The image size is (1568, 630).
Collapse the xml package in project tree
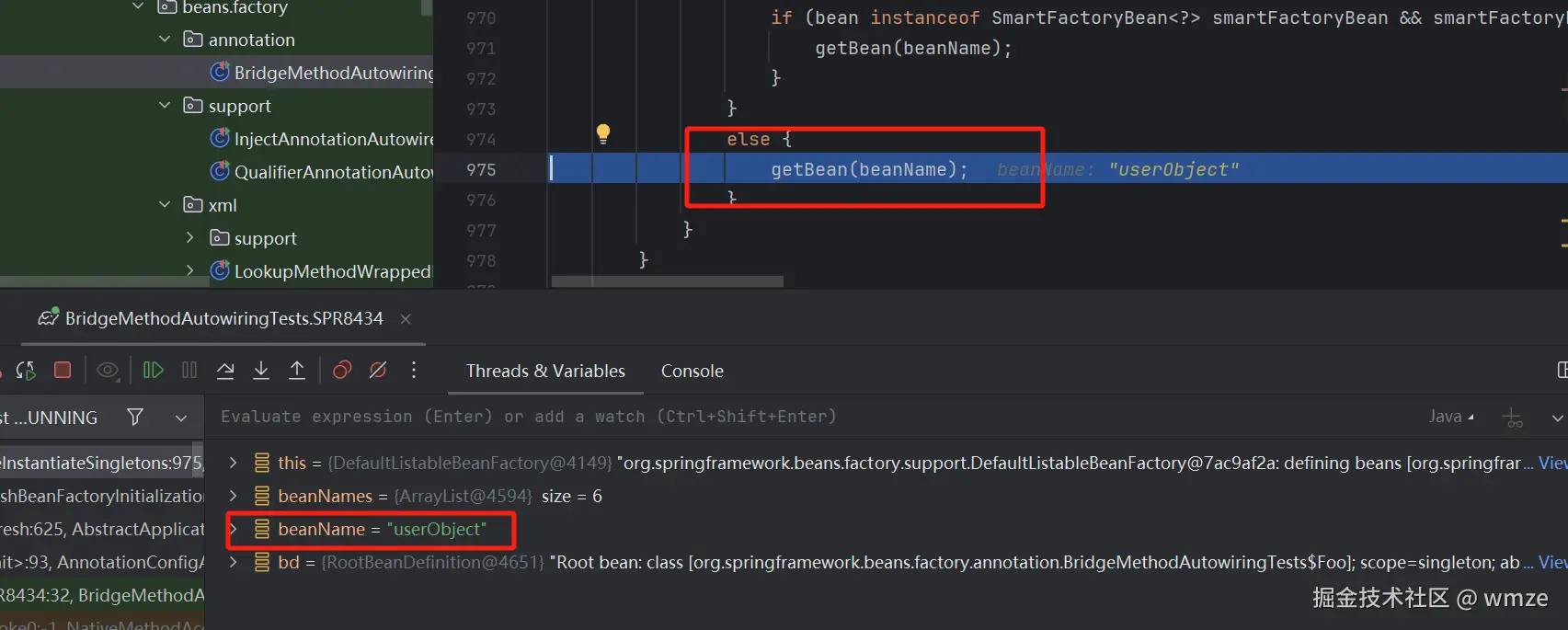tap(165, 205)
